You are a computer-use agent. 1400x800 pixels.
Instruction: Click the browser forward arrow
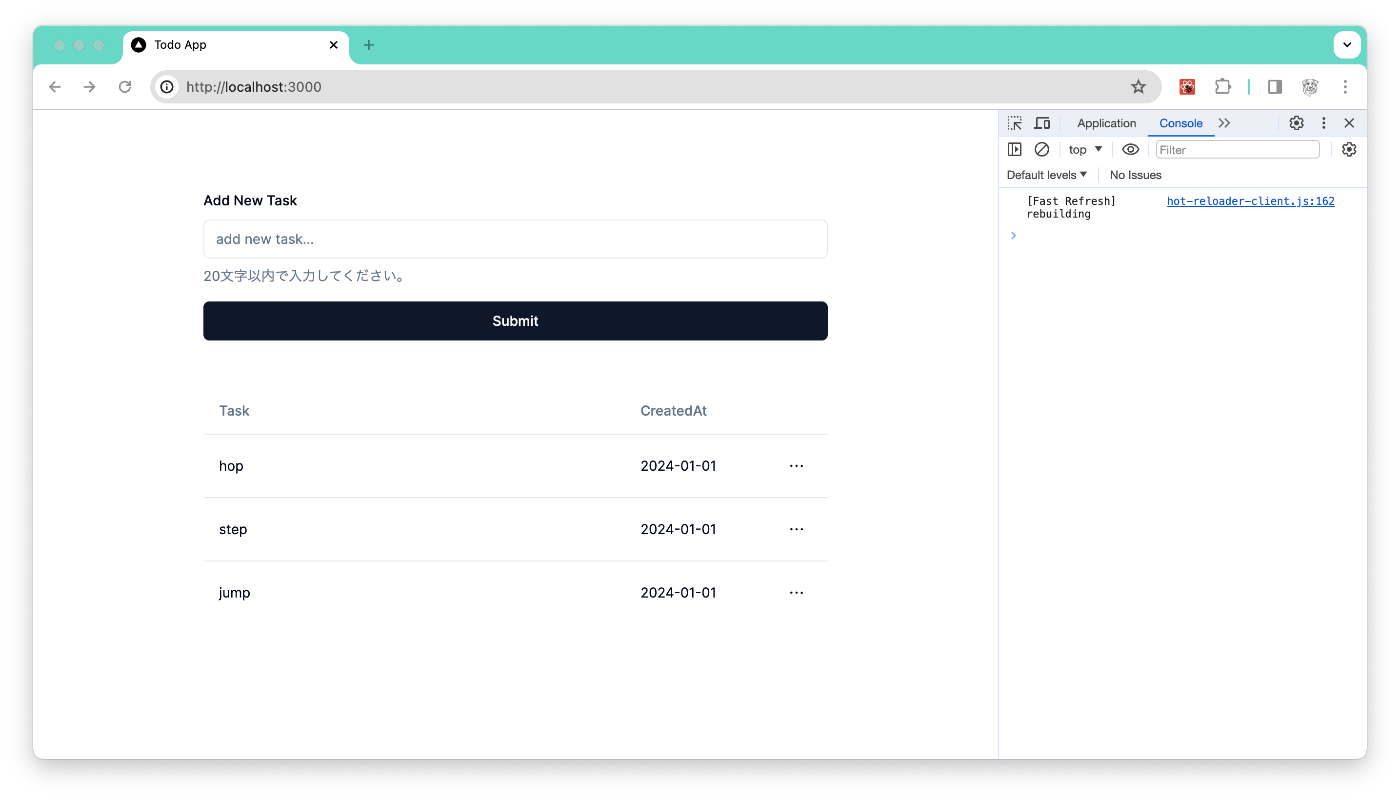(x=90, y=87)
